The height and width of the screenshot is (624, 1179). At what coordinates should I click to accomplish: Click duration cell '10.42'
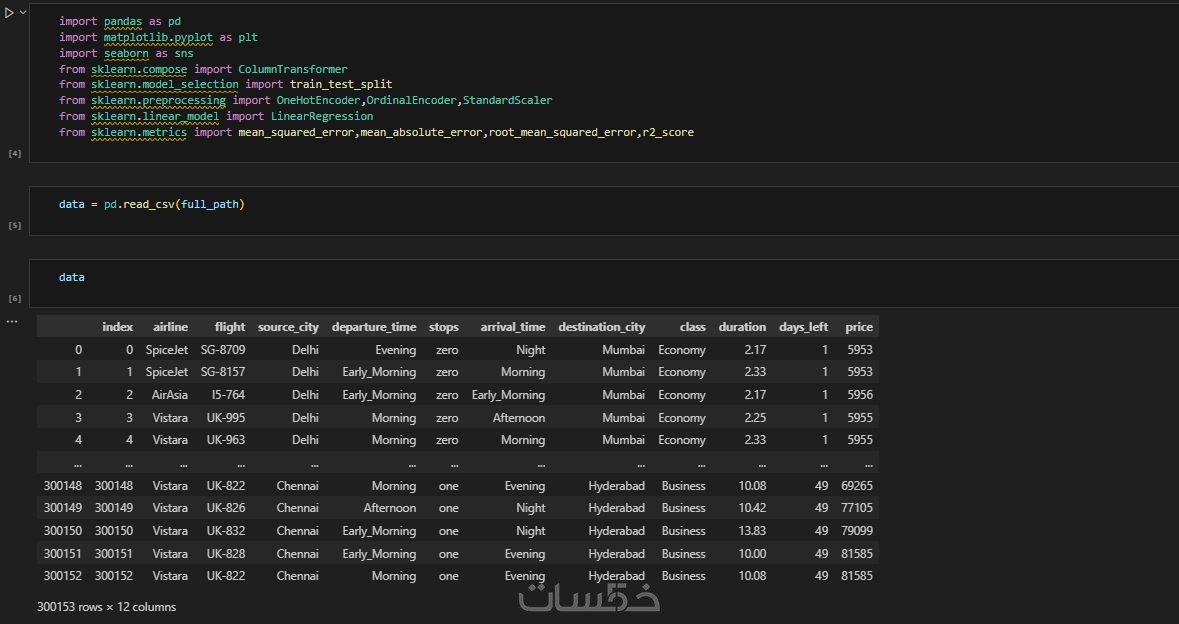(752, 508)
